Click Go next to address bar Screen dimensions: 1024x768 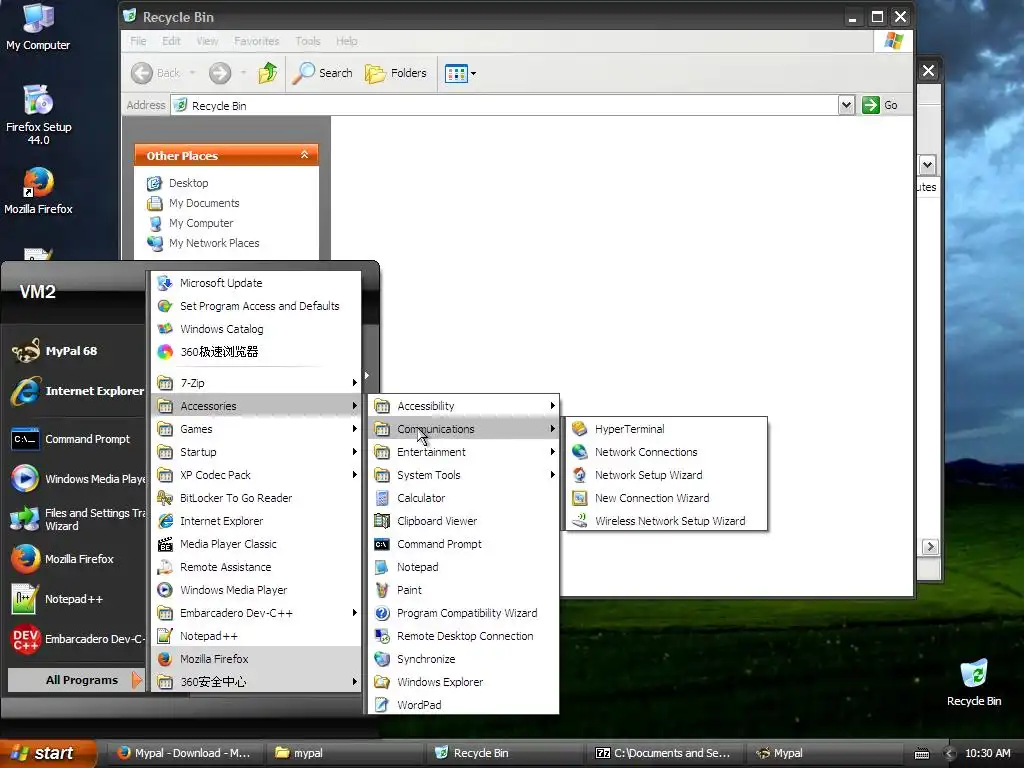880,105
